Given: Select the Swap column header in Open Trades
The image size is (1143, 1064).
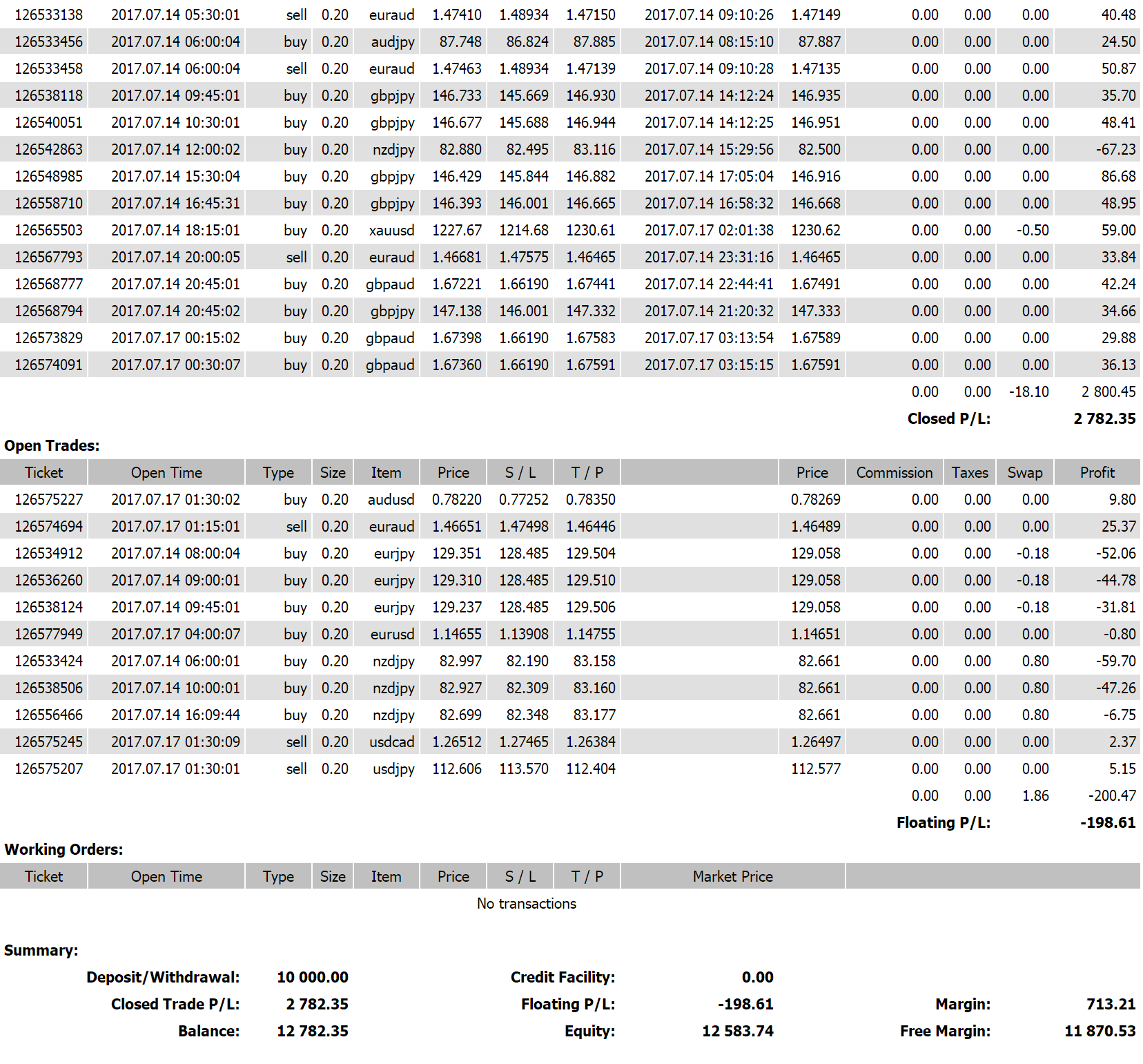Looking at the screenshot, I should 1025,472.
